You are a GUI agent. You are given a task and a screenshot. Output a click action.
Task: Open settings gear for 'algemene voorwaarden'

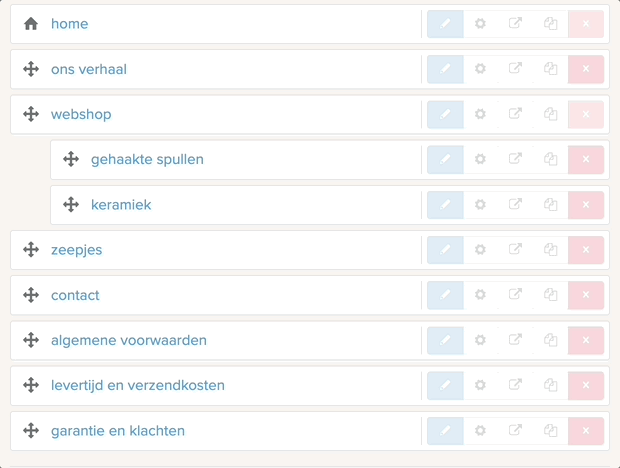[480, 340]
